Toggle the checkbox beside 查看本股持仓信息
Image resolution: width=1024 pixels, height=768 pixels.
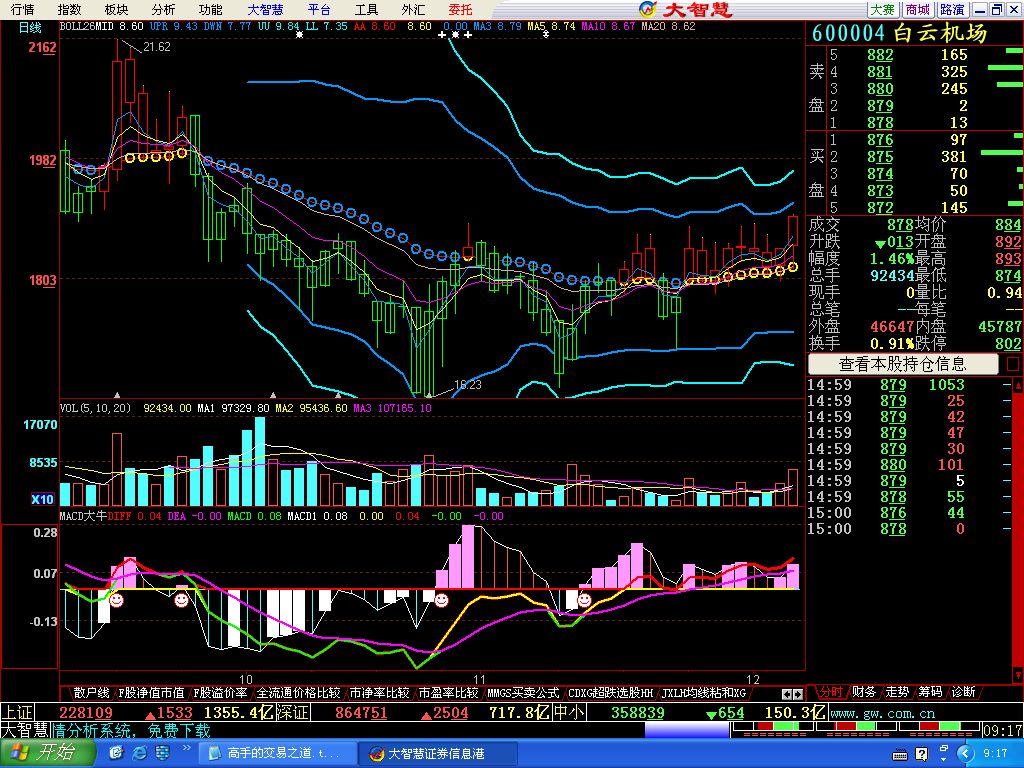coord(1013,364)
